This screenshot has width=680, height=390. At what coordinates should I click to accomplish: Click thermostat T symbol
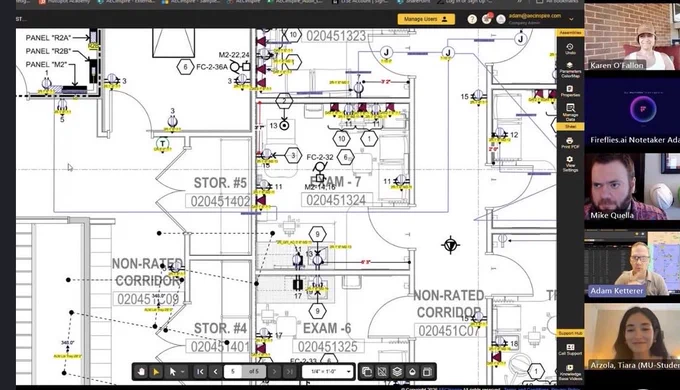(x=162, y=144)
